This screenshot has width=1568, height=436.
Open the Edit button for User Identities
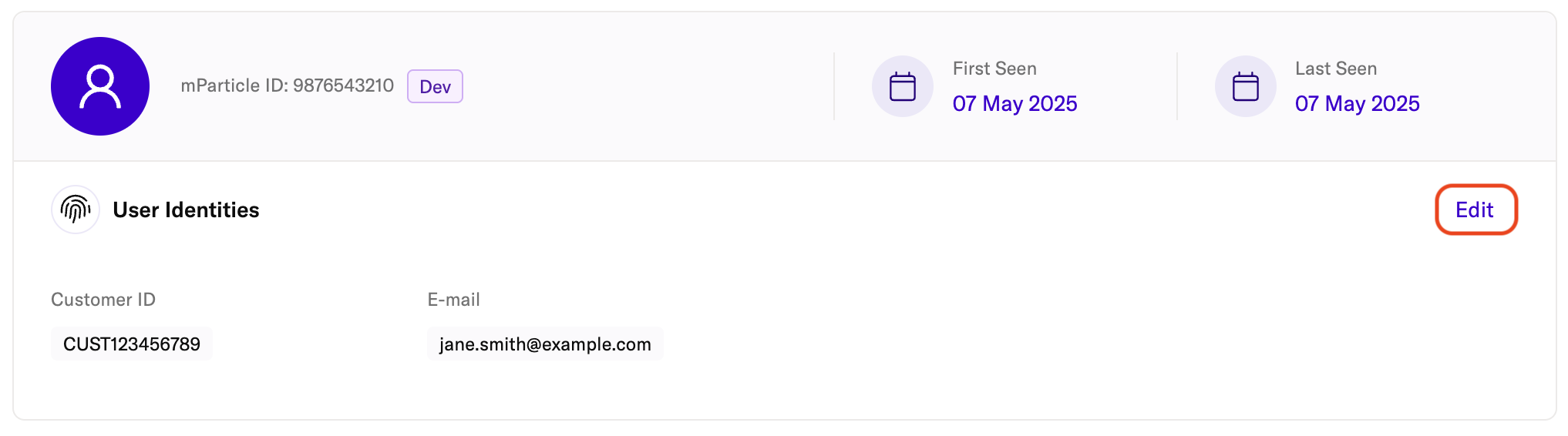pyautogui.click(x=1475, y=210)
